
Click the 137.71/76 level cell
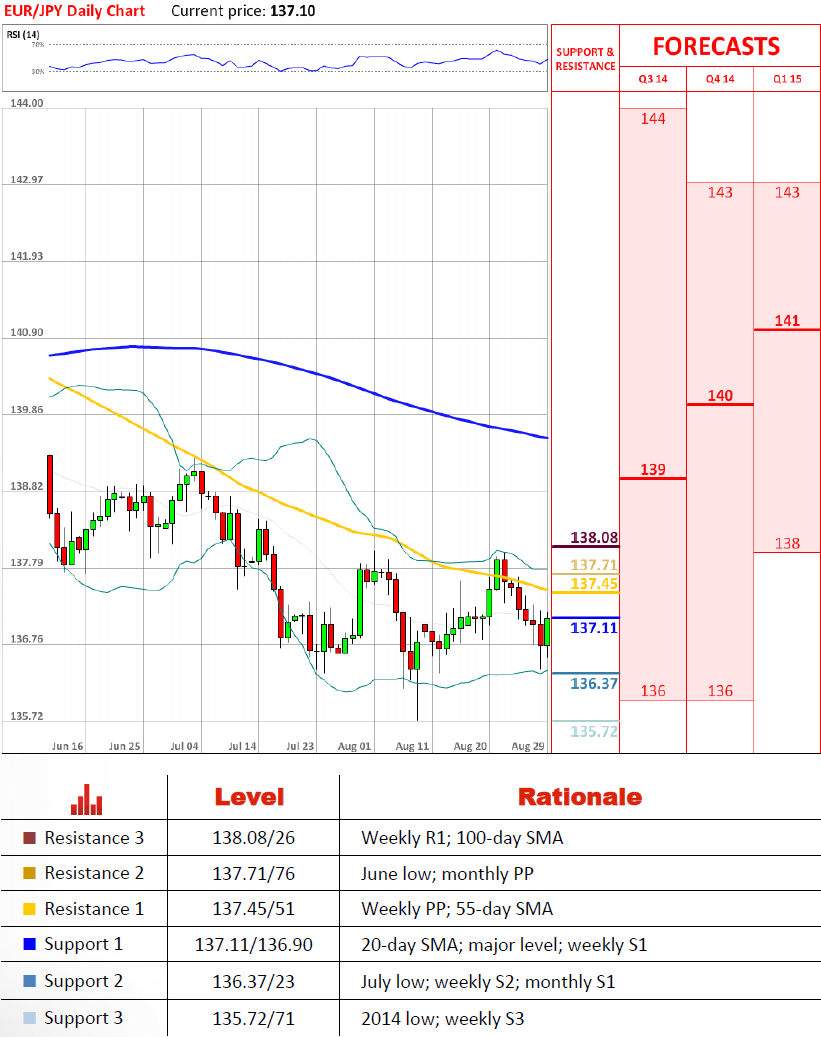tap(253, 874)
